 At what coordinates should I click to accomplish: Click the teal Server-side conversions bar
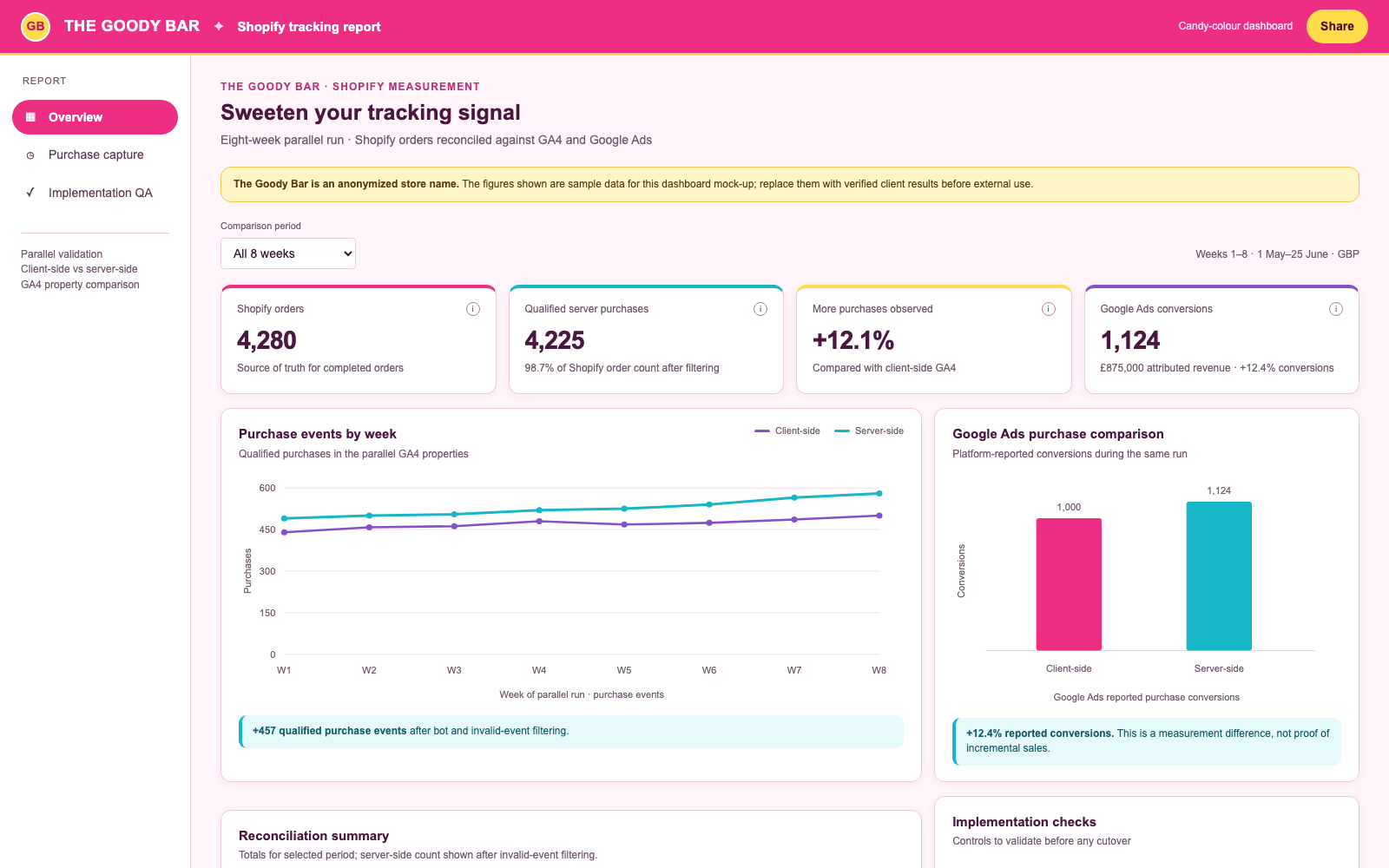tap(1219, 575)
